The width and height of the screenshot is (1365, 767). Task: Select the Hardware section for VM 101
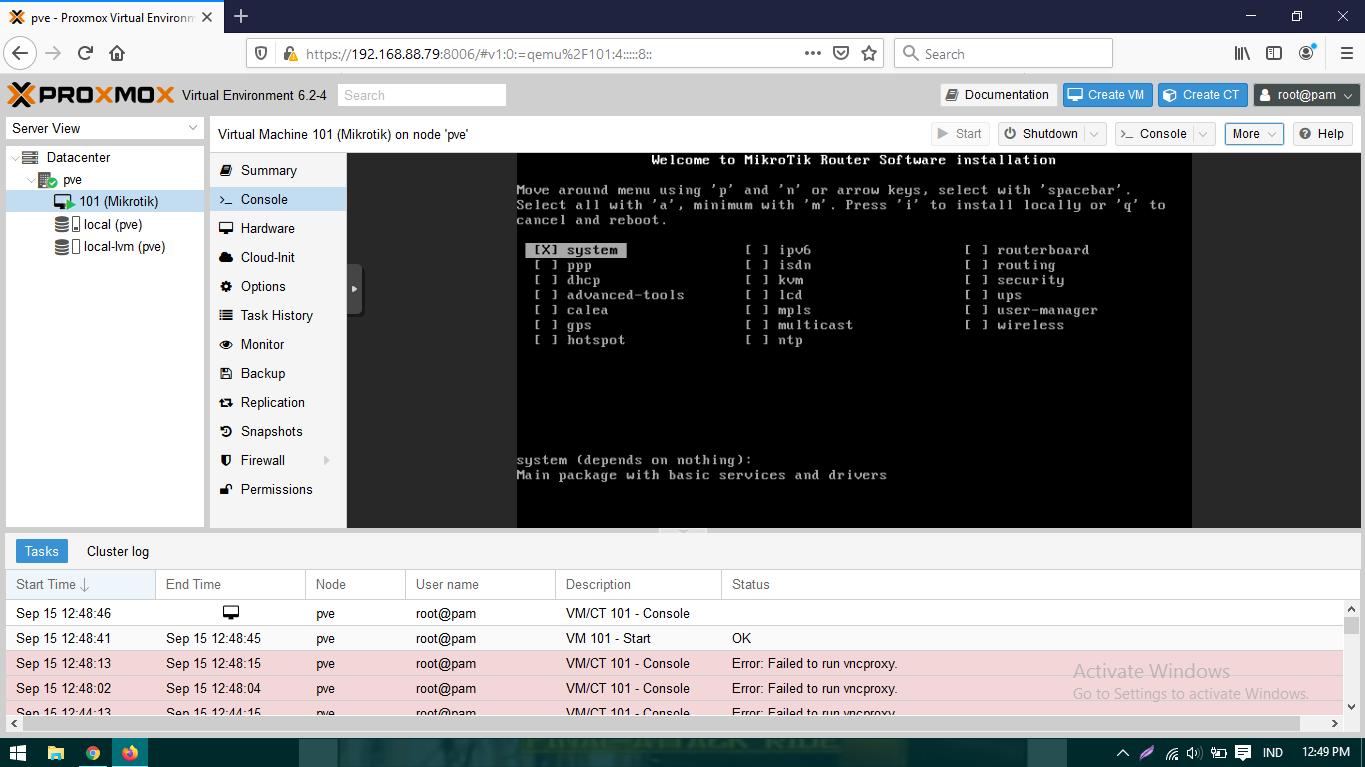pyautogui.click(x=264, y=228)
